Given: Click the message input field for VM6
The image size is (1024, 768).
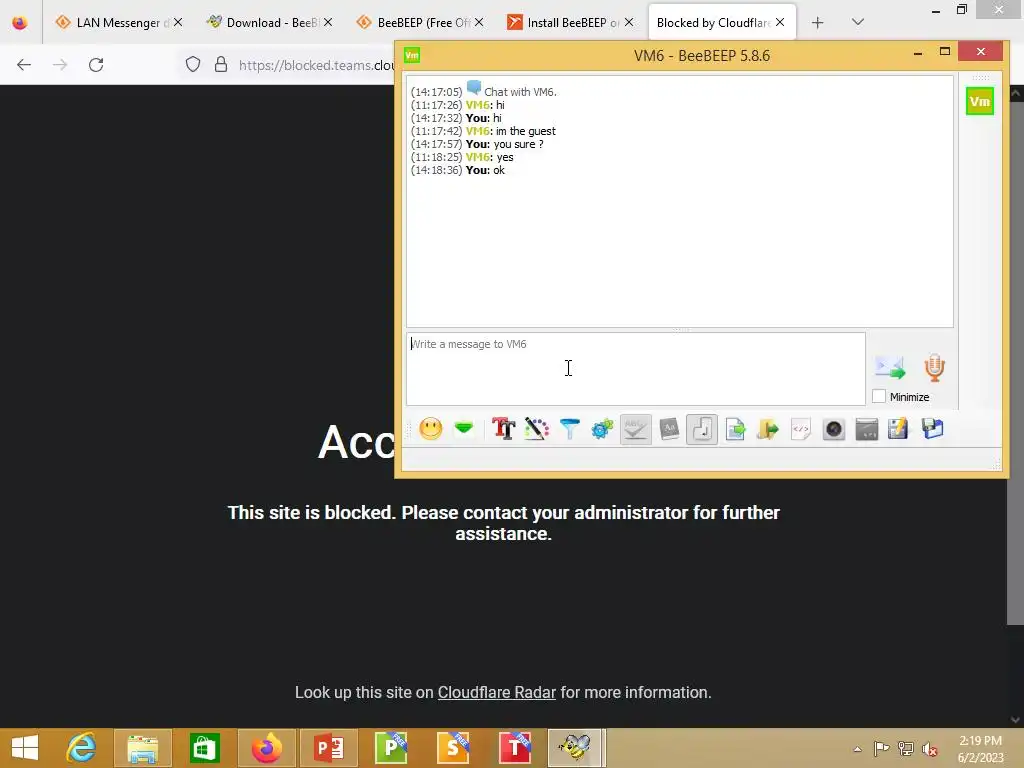Looking at the screenshot, I should click(x=635, y=369).
